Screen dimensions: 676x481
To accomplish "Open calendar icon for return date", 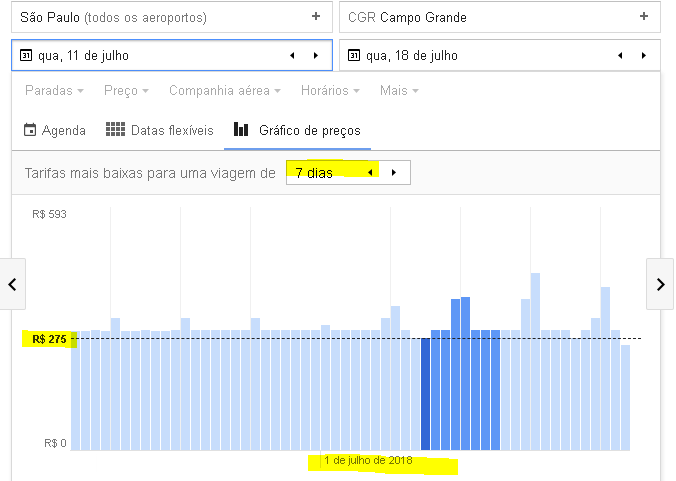I will tap(354, 55).
